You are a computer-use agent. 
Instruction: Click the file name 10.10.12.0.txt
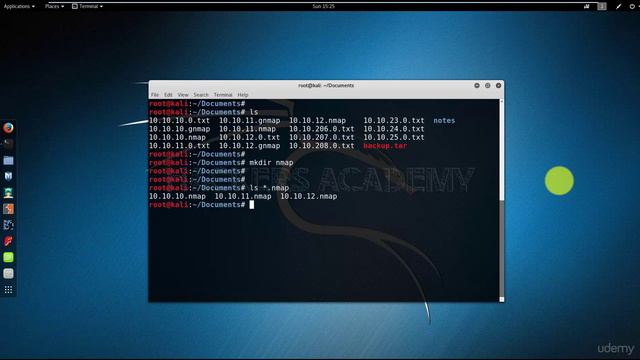coord(249,138)
